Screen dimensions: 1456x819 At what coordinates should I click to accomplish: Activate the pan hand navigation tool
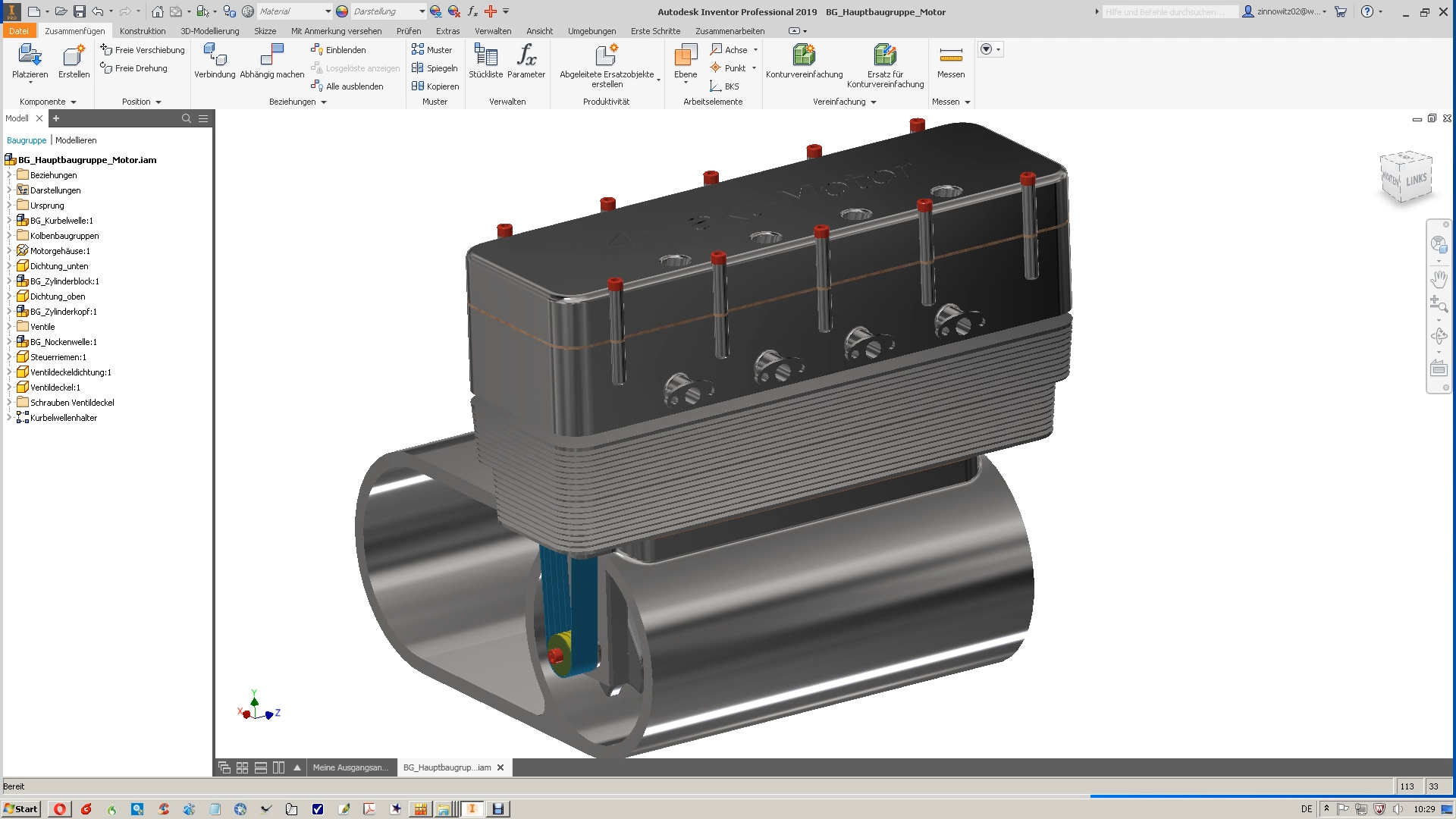1439,278
